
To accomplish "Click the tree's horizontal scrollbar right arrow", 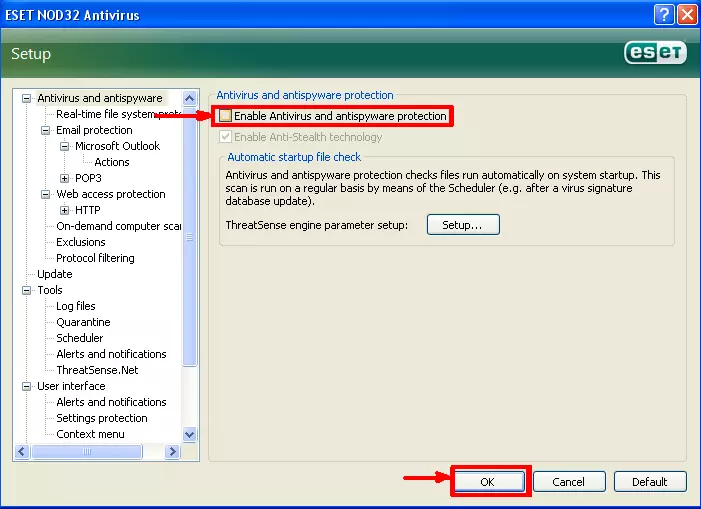I will tap(172, 452).
